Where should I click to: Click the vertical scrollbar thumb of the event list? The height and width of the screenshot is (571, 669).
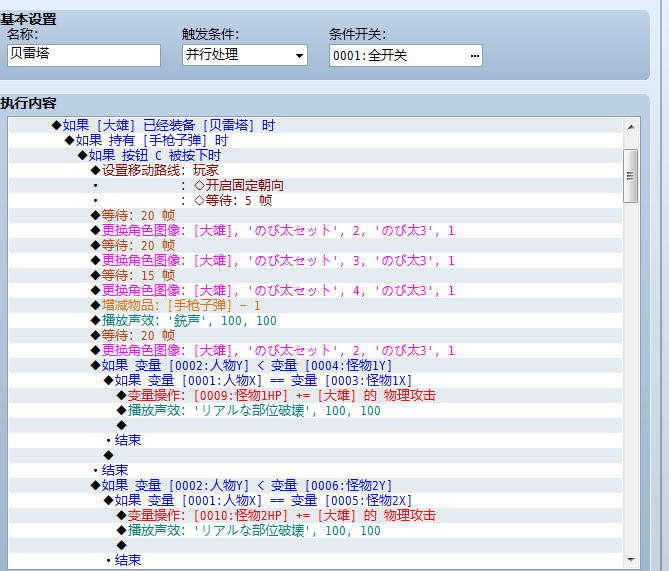pyautogui.click(x=631, y=175)
